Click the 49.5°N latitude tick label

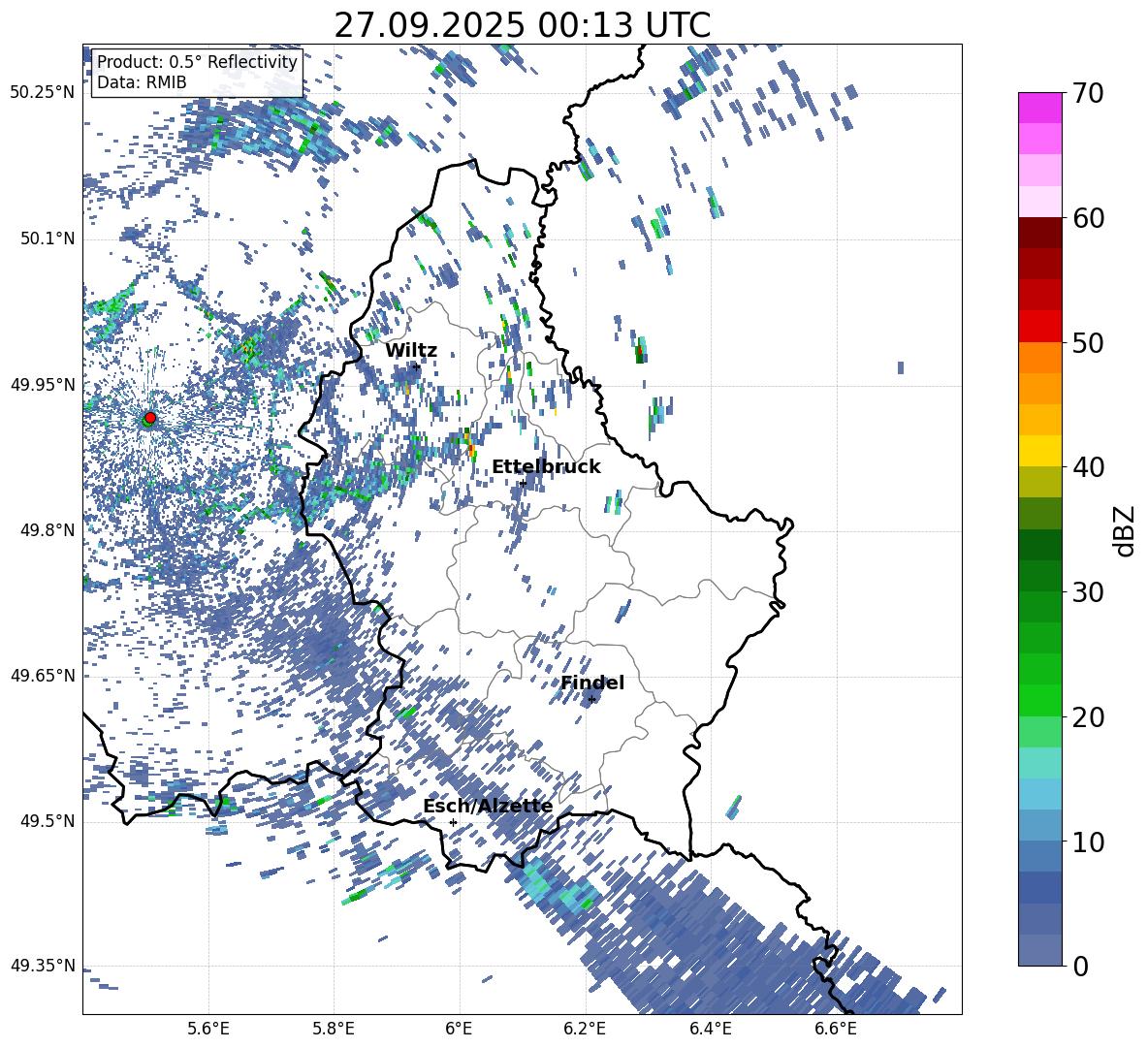(x=48, y=821)
